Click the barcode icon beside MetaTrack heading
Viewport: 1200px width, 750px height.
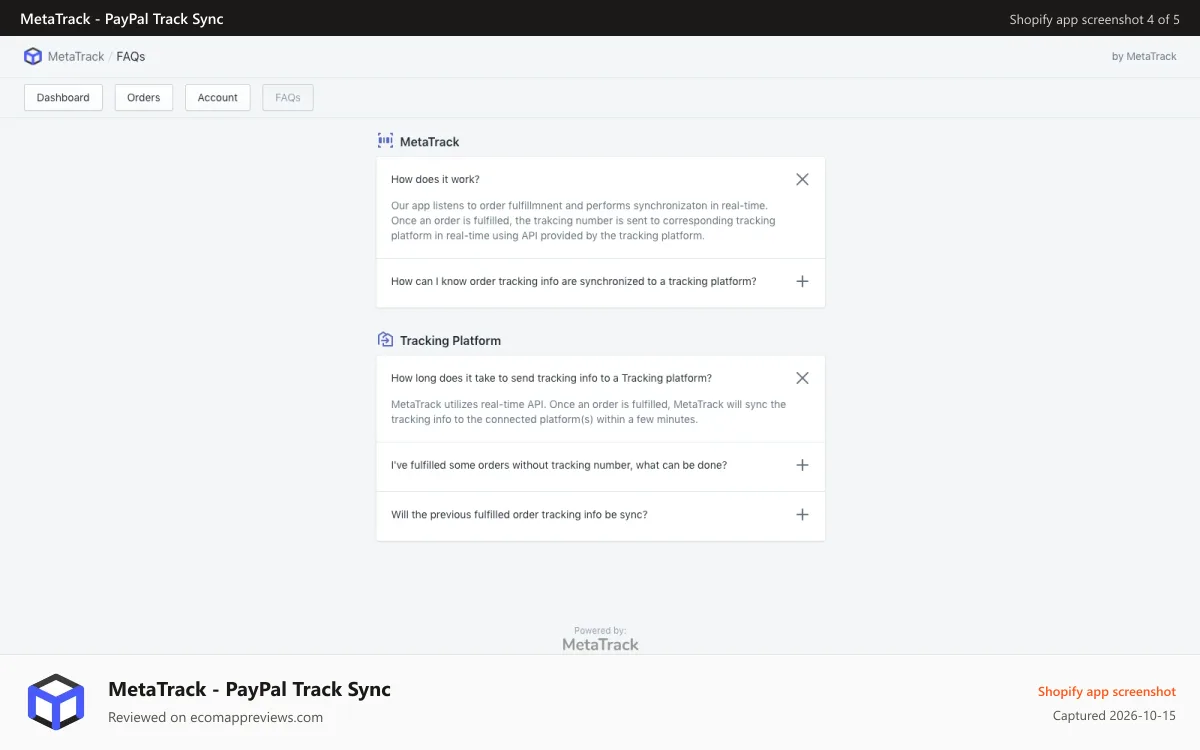[x=385, y=141]
